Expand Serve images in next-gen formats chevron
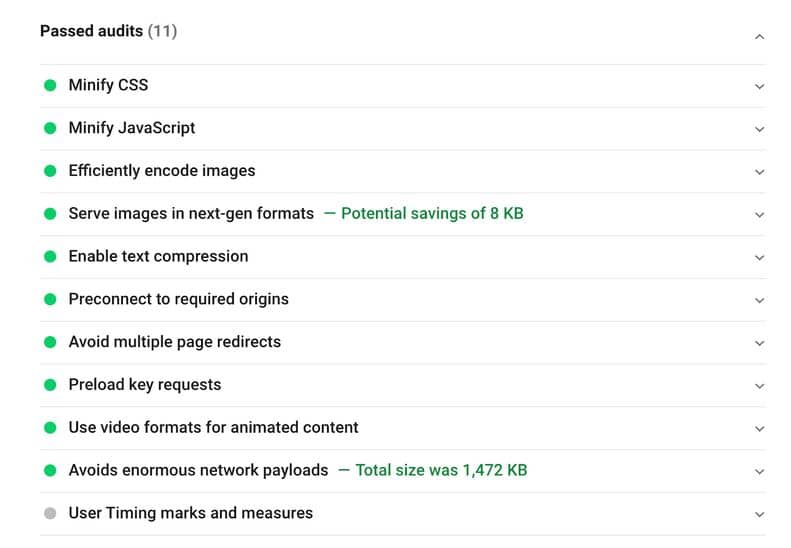 (759, 215)
